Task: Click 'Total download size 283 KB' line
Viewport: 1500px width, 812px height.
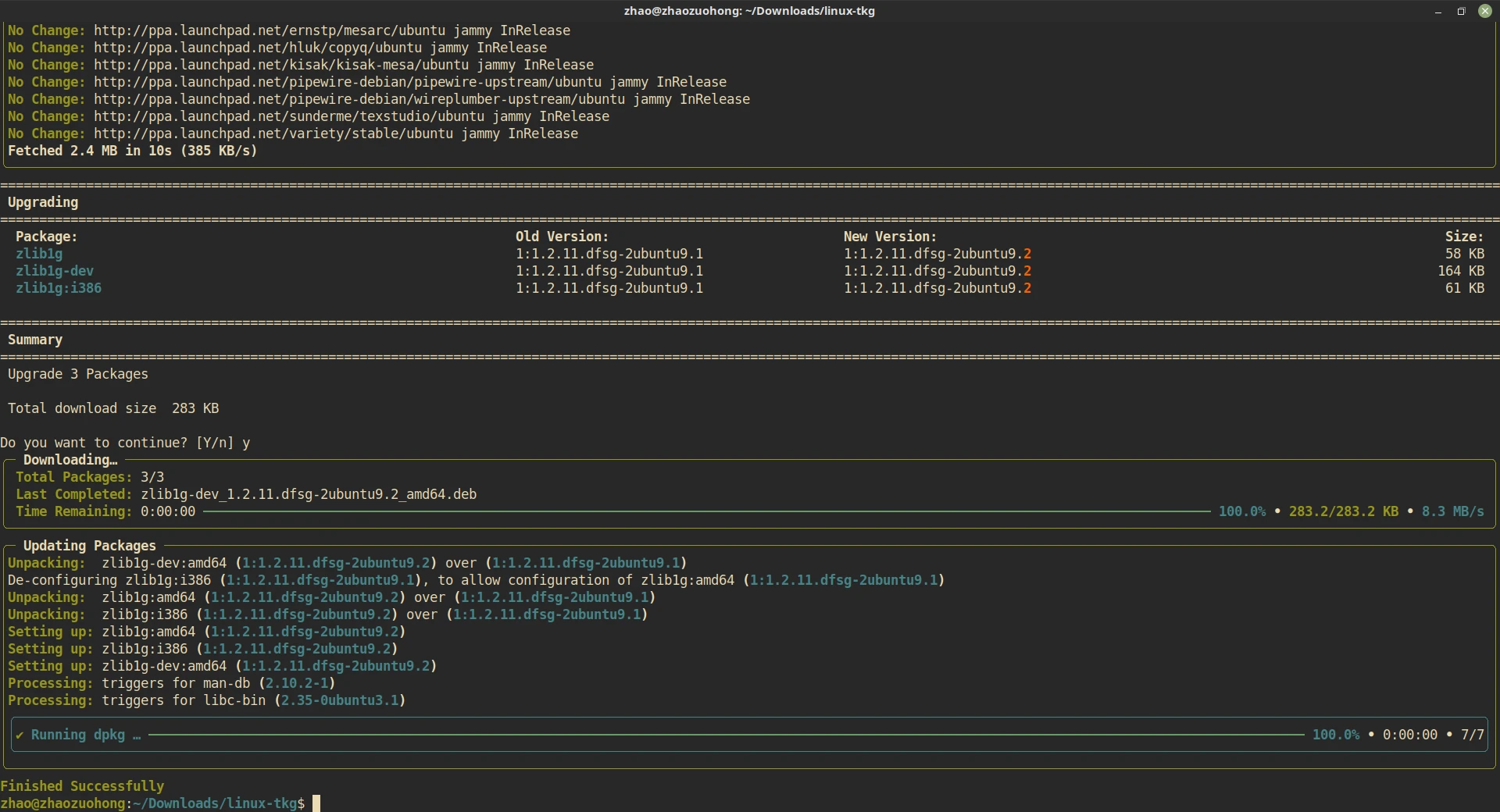Action: point(113,408)
